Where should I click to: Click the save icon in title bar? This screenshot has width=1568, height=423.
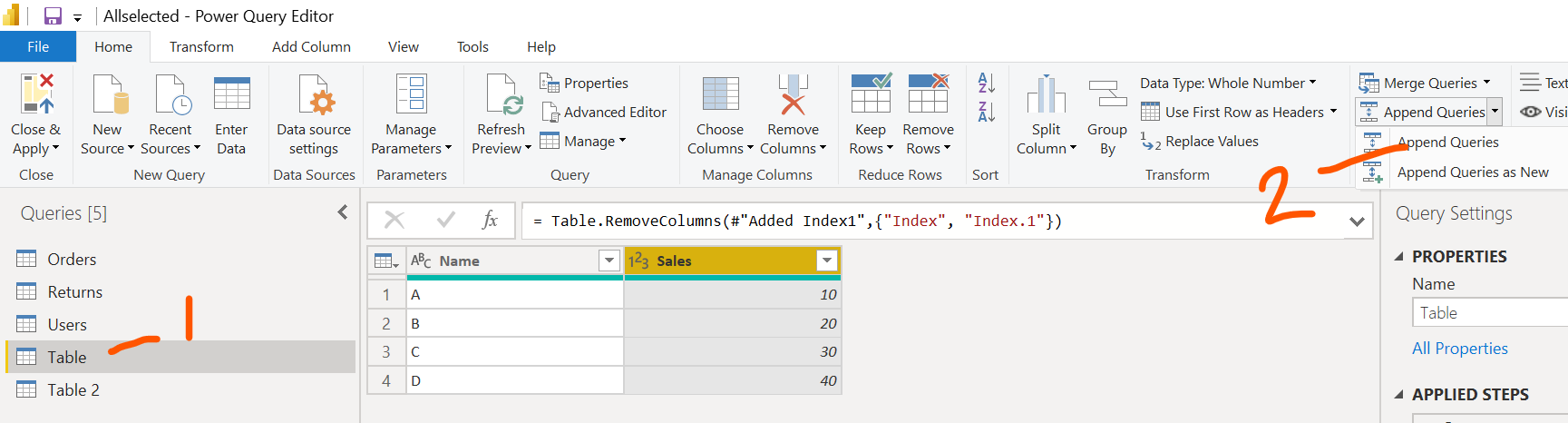click(x=53, y=16)
